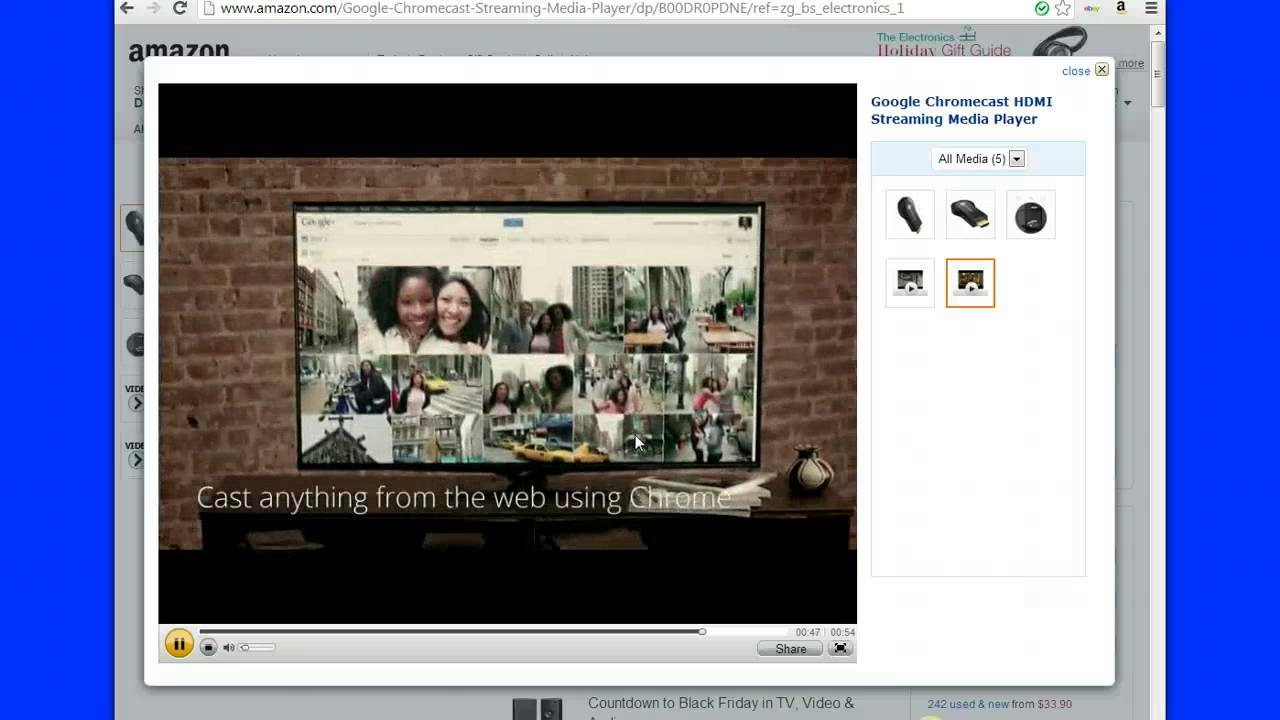This screenshot has width=1280, height=720.
Task: Open the All Media (5) dropdown
Action: pyautogui.click(x=978, y=159)
